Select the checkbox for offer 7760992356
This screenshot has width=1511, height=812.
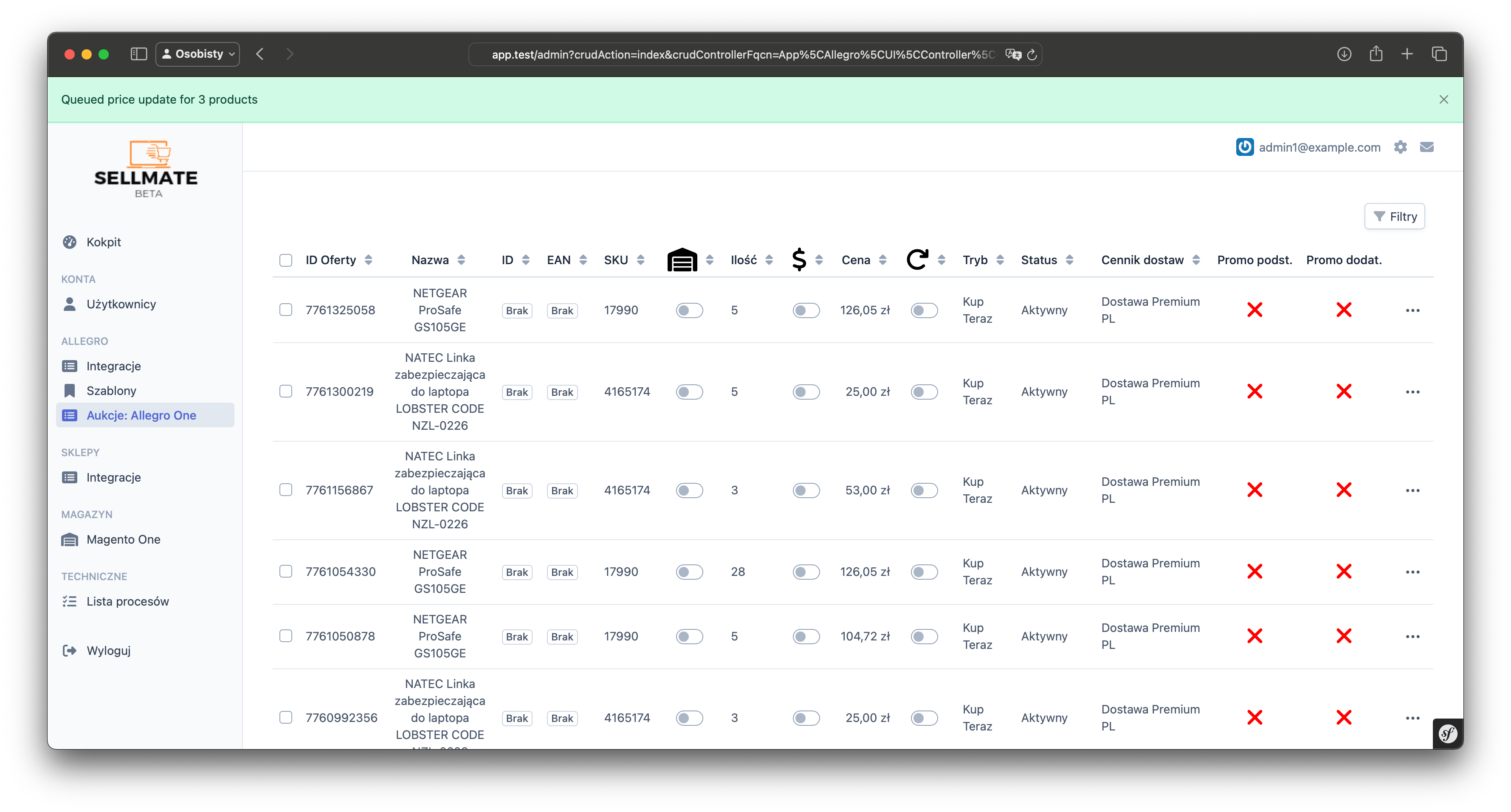pyautogui.click(x=286, y=718)
